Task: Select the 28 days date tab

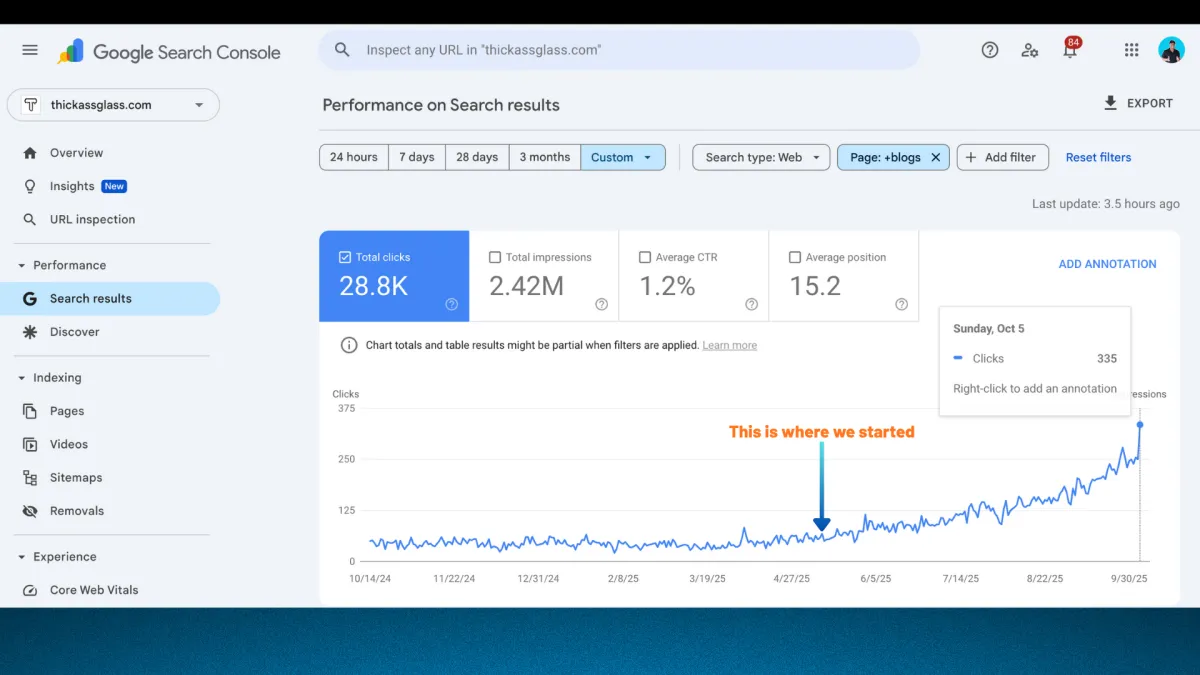Action: pyautogui.click(x=477, y=157)
